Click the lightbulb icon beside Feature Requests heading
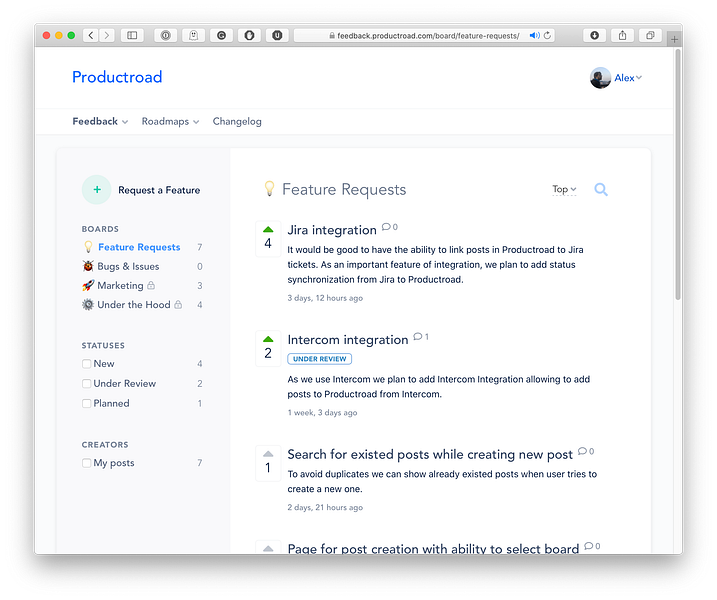Screen dimensions: 717x600 [269, 188]
